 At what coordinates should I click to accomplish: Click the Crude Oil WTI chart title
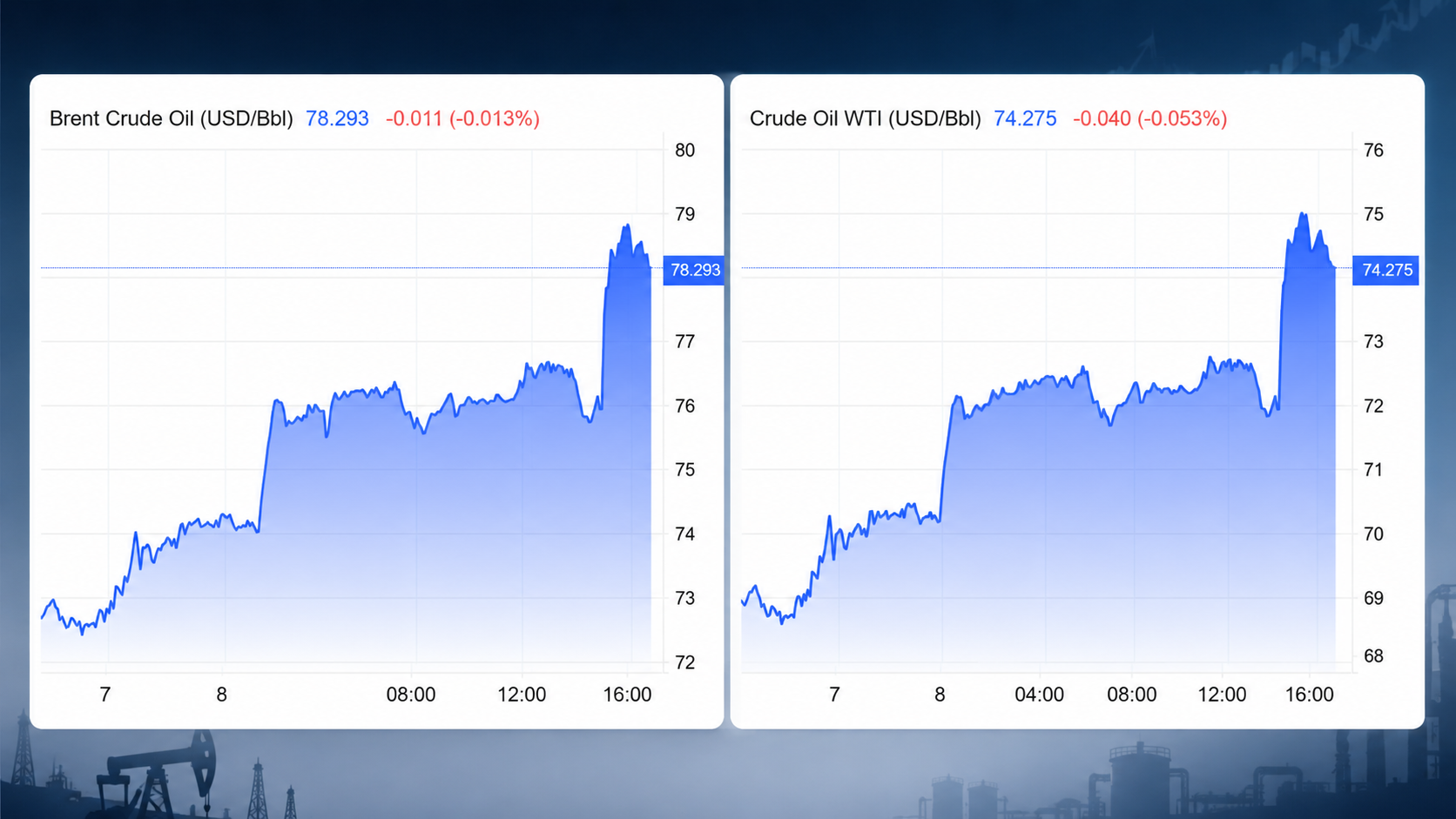click(x=865, y=118)
